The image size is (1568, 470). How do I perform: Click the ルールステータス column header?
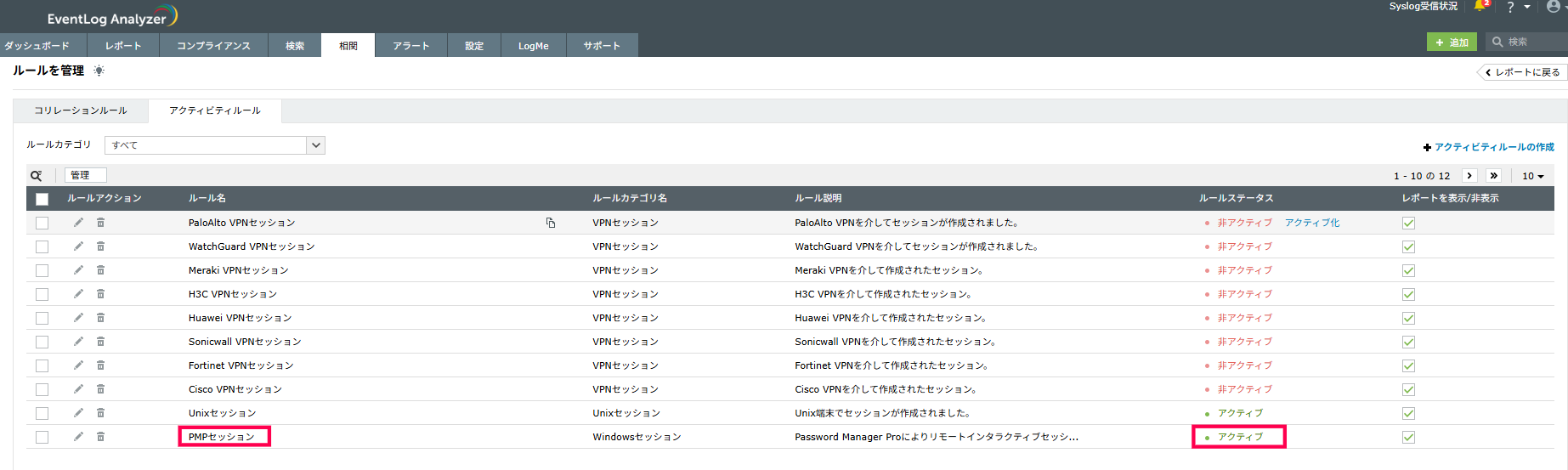click(1237, 198)
